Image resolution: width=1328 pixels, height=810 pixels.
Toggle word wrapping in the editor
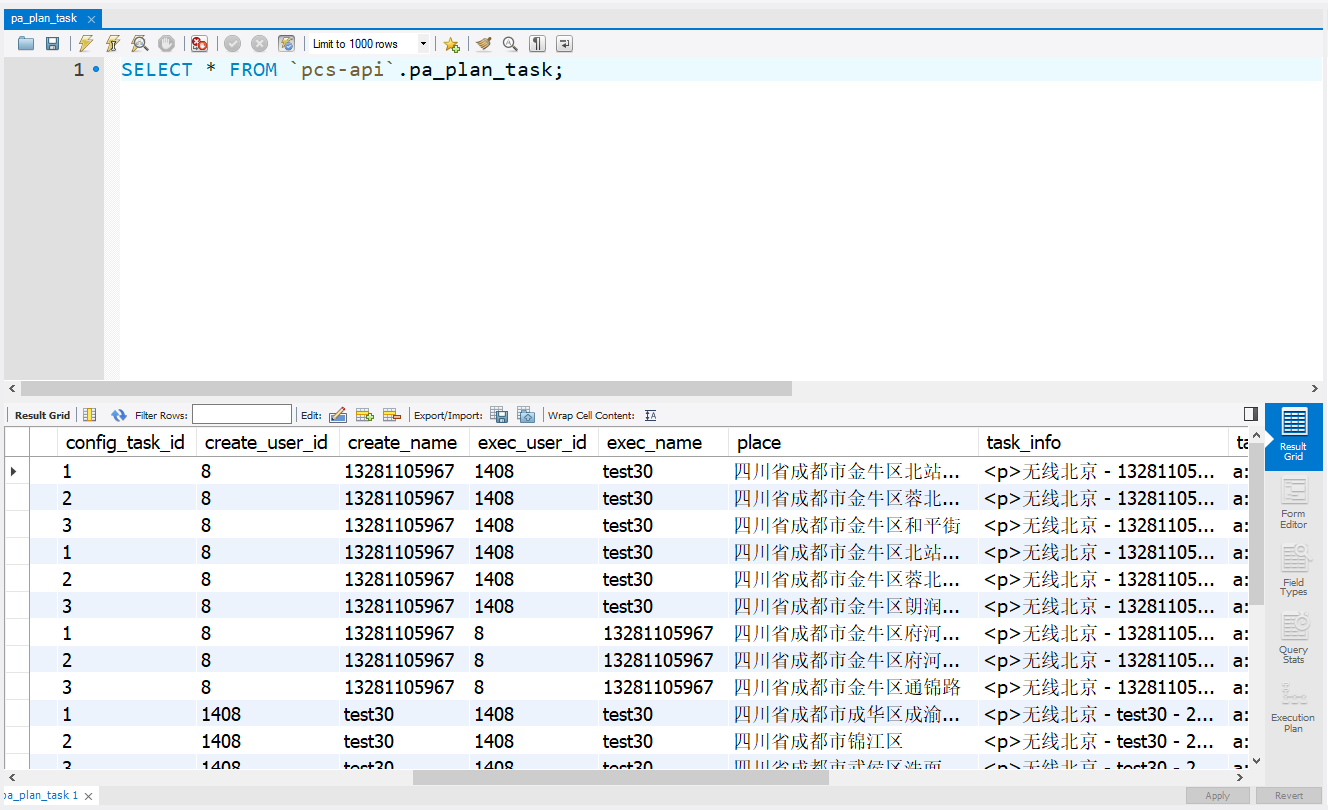point(565,44)
